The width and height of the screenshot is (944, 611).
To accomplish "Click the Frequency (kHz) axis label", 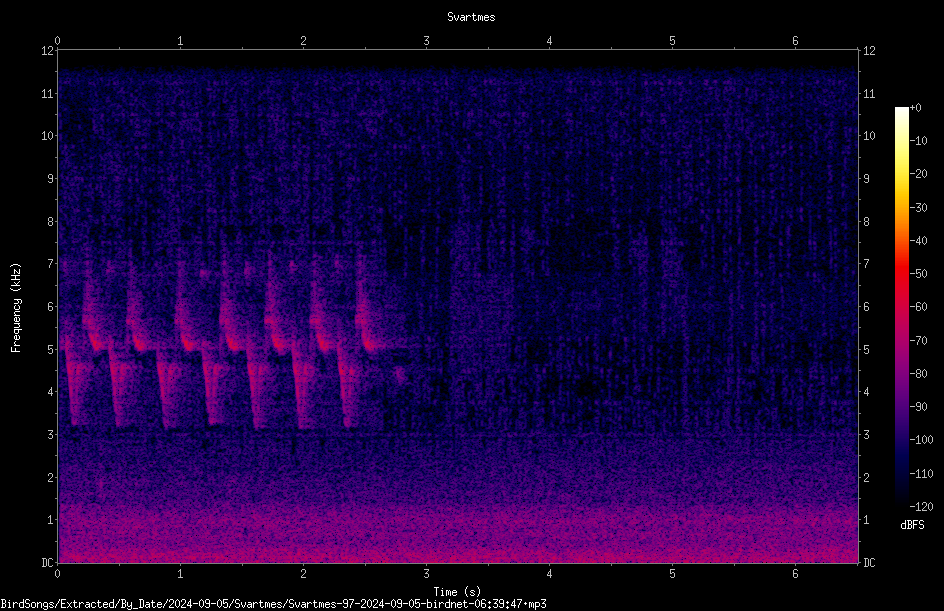I will (16, 308).
